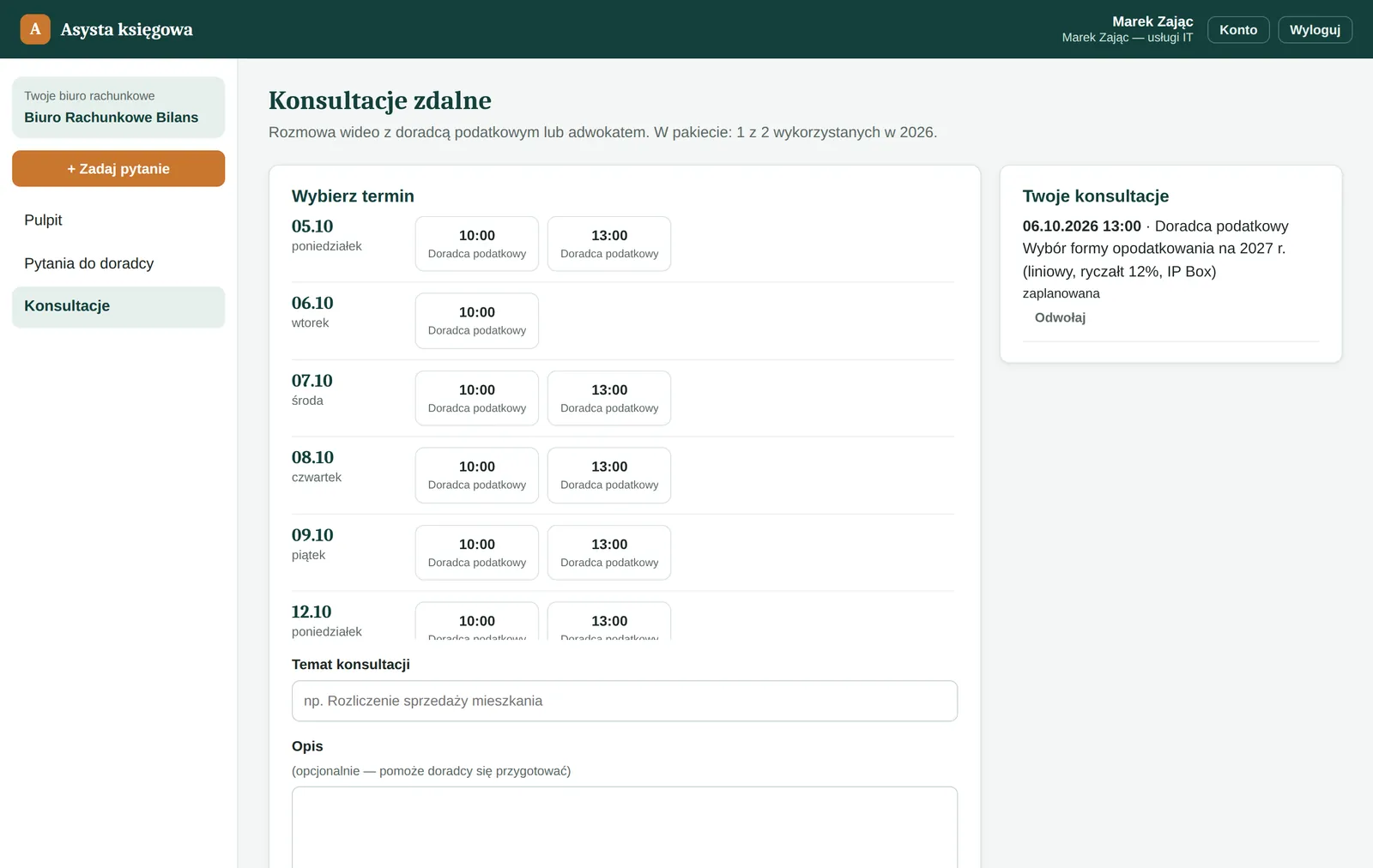The height and width of the screenshot is (868, 1373).
Task: Click the orange Asysta księgowa logo icon
Action: [35, 29]
